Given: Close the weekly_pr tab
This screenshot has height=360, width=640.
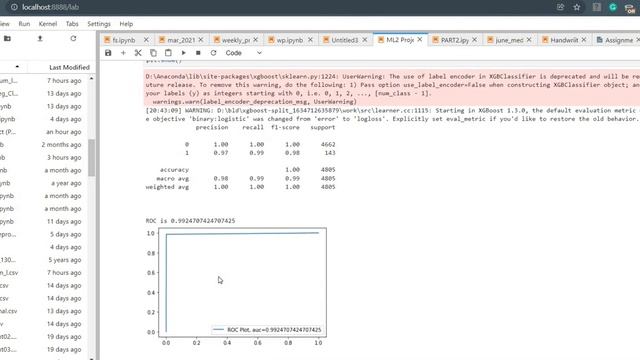Looking at the screenshot, I should pos(256,40).
